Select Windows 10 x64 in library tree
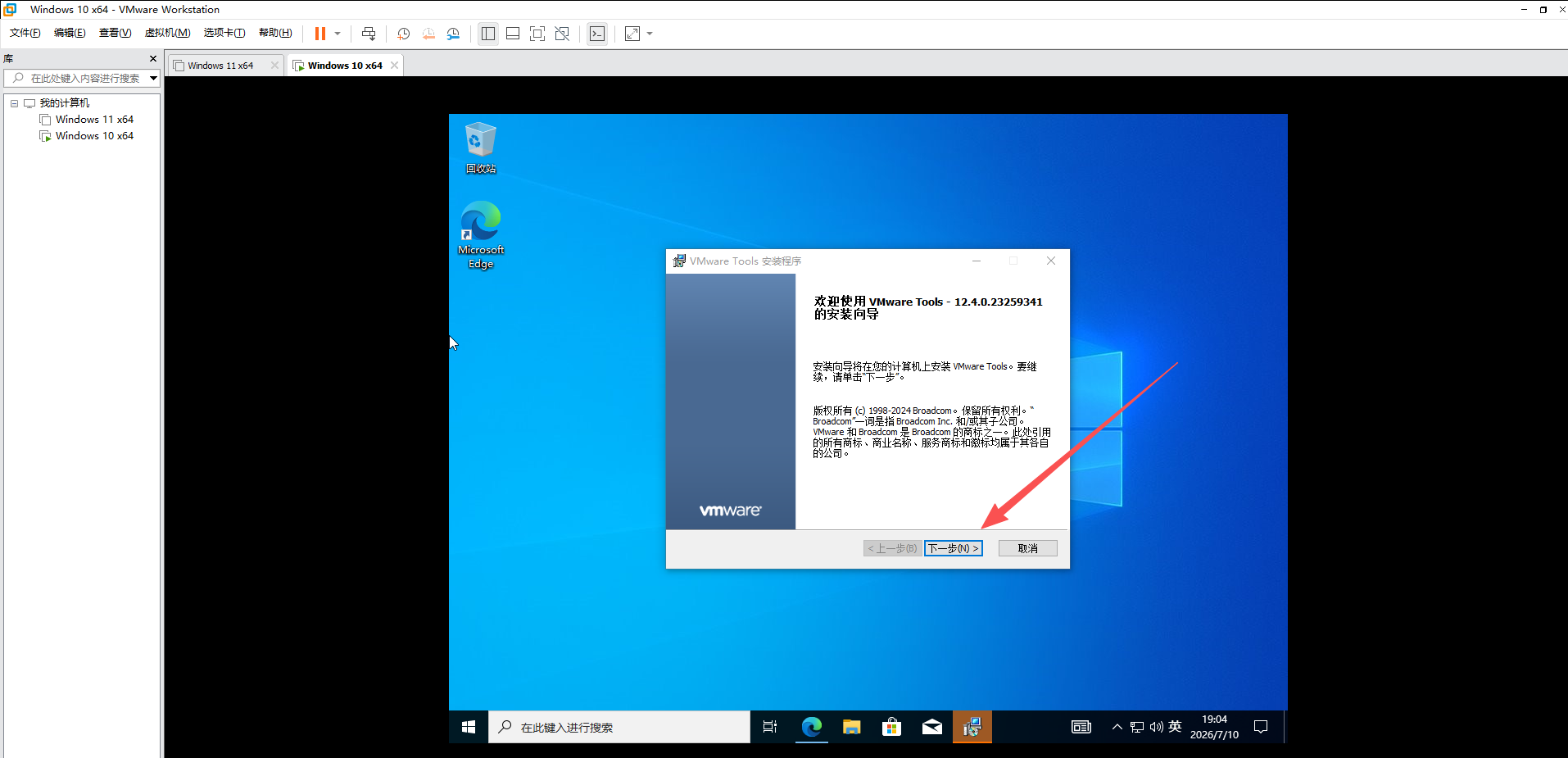This screenshot has height=758, width=1568. 94,136
